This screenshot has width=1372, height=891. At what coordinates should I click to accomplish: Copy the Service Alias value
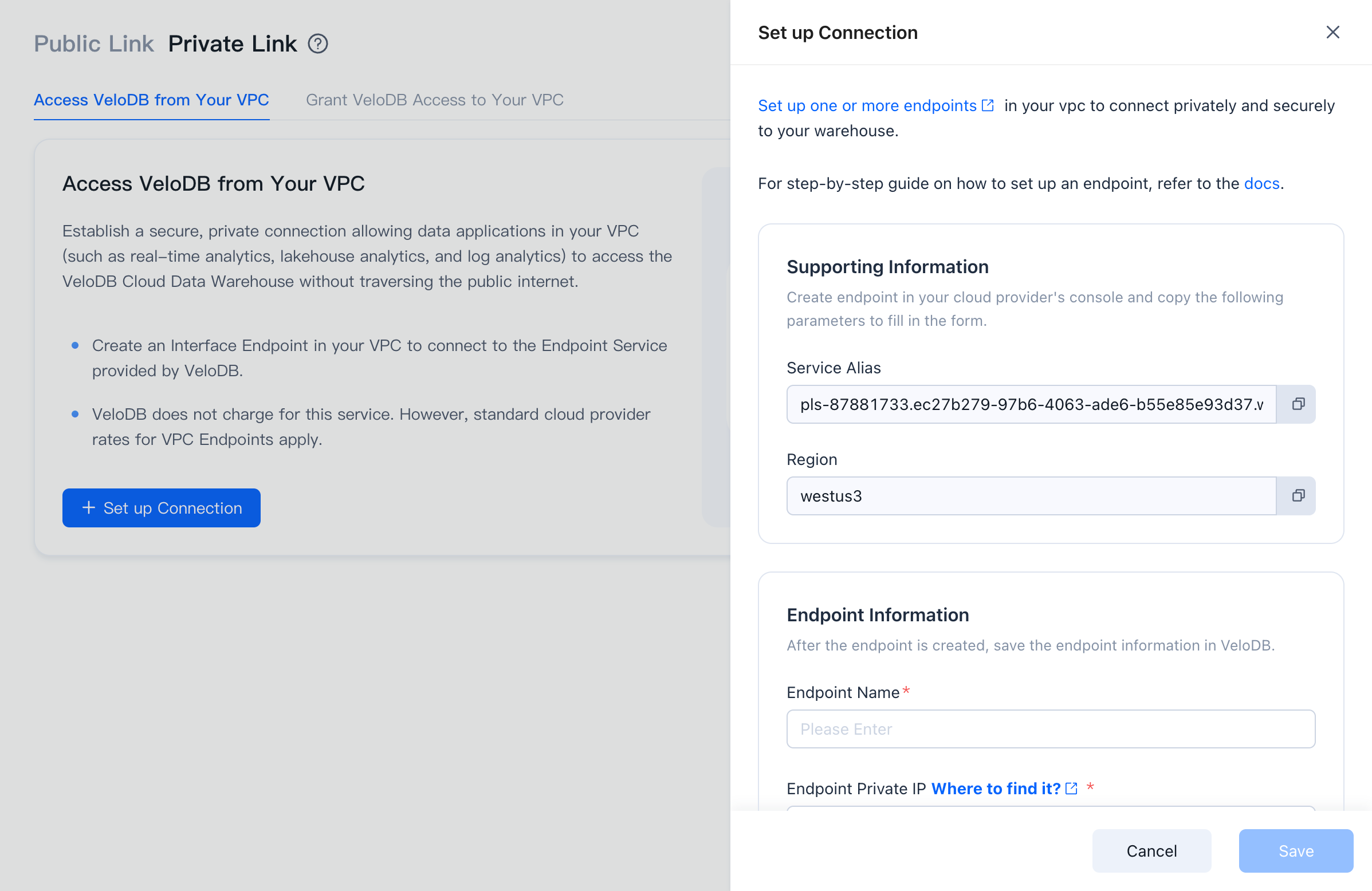pos(1298,404)
